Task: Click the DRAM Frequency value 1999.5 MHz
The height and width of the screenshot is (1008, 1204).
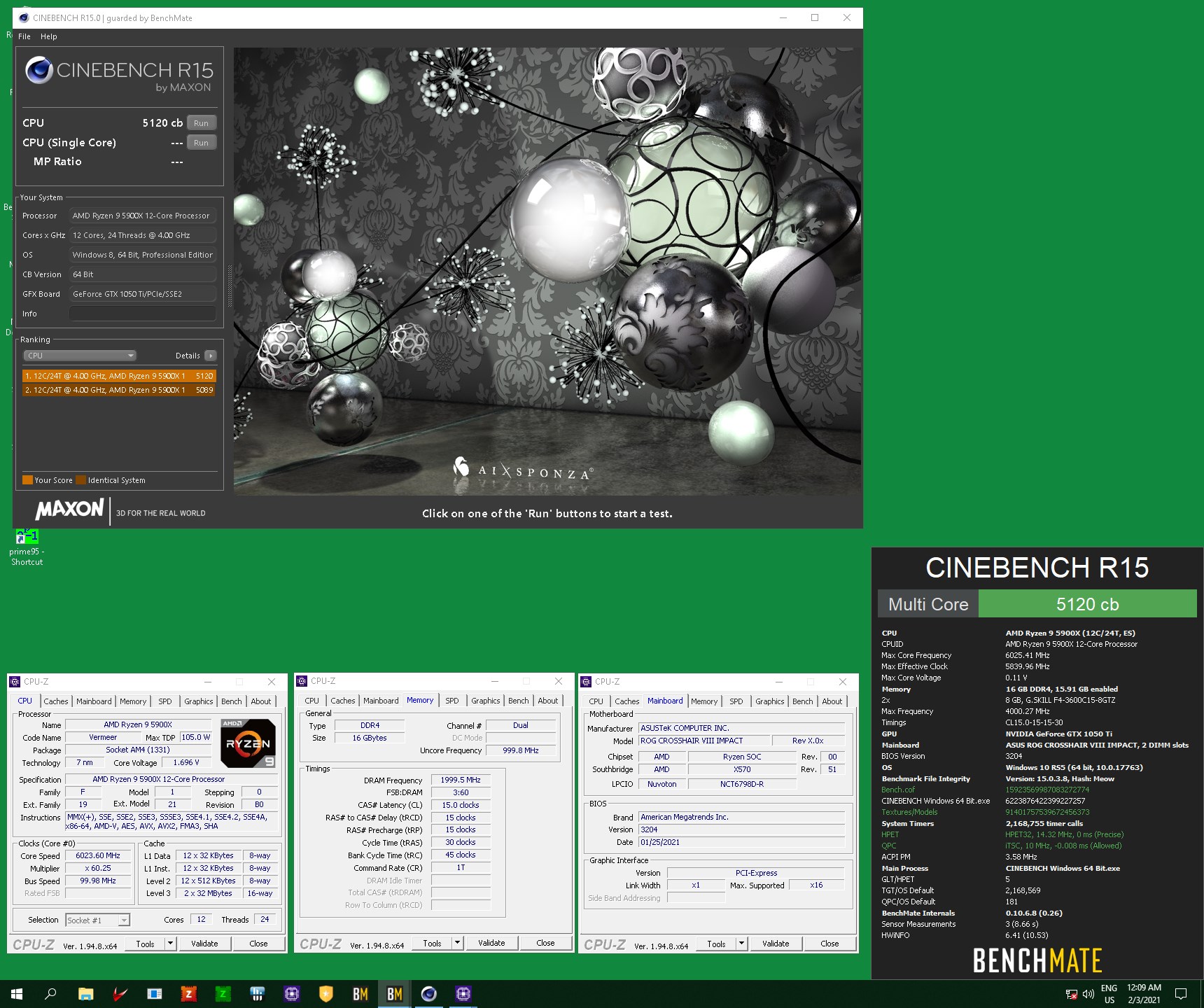Action: click(461, 780)
